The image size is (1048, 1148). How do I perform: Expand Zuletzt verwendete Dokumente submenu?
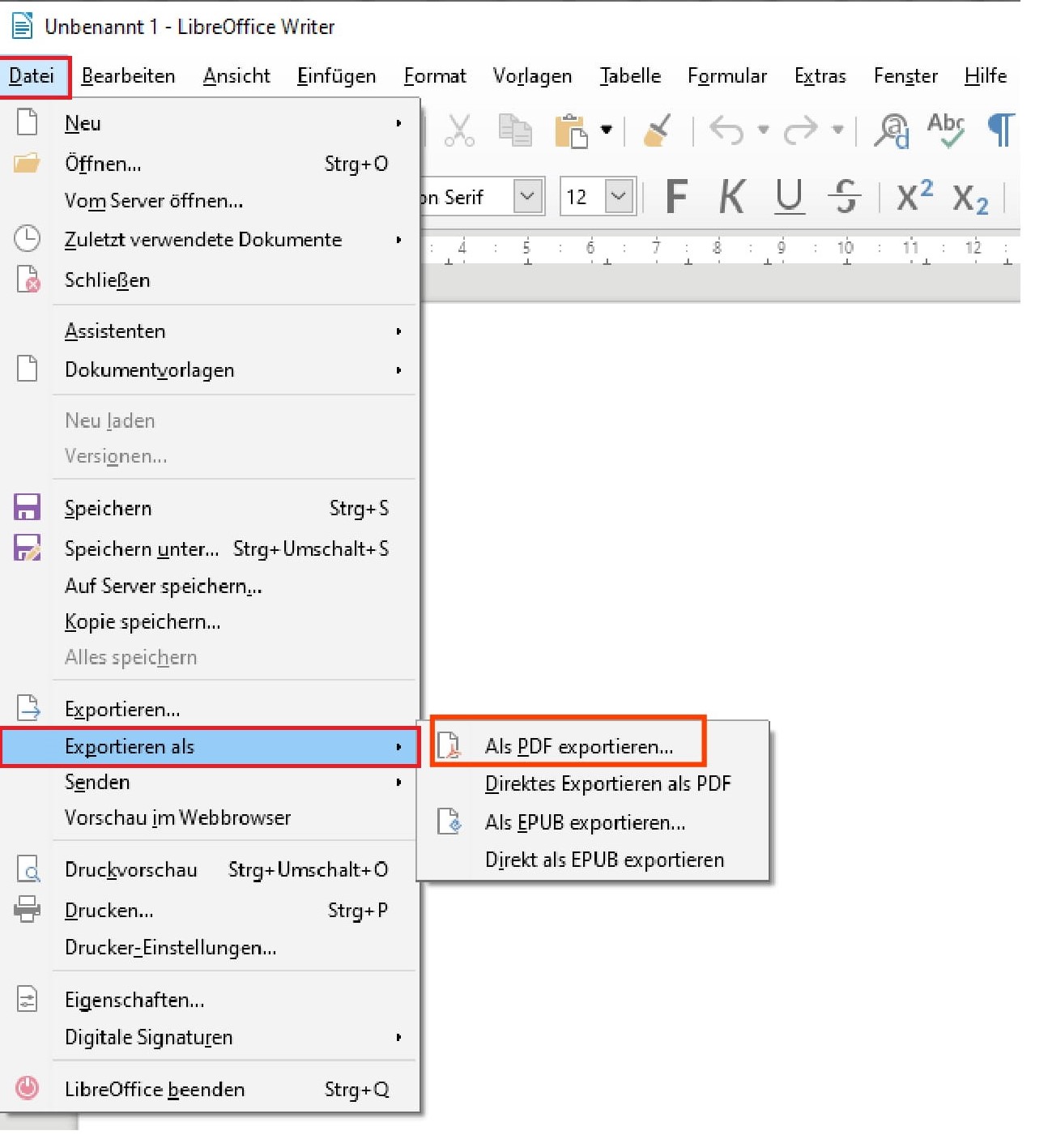[210, 240]
